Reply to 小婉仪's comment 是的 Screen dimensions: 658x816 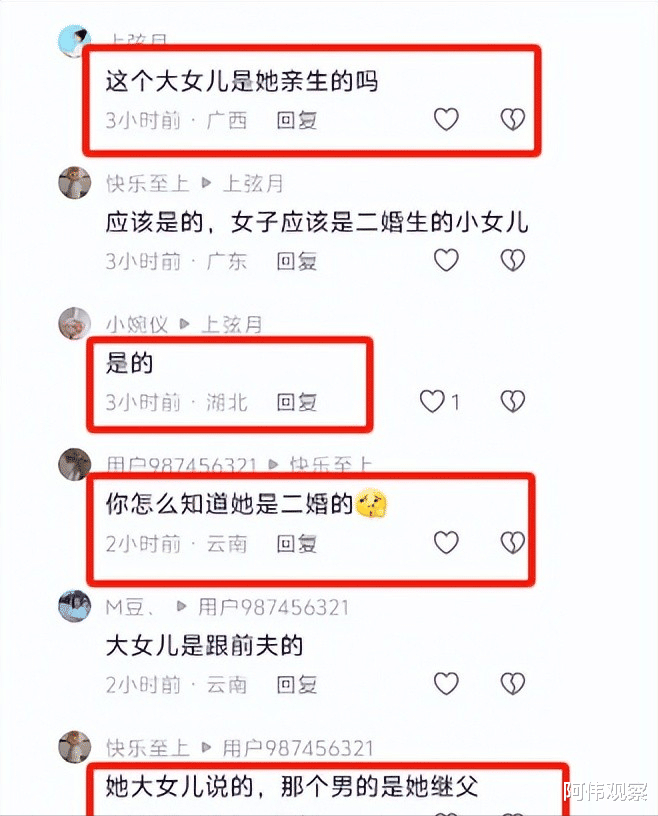pyautogui.click(x=296, y=402)
